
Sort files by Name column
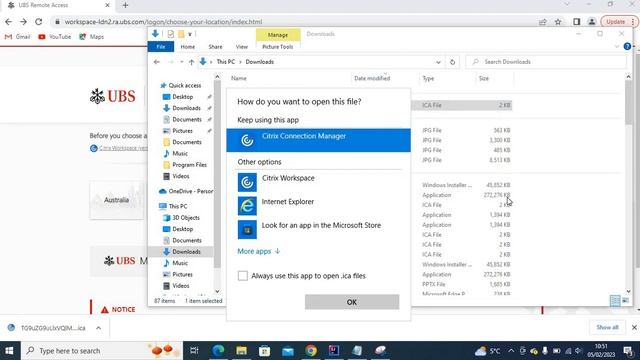point(239,78)
